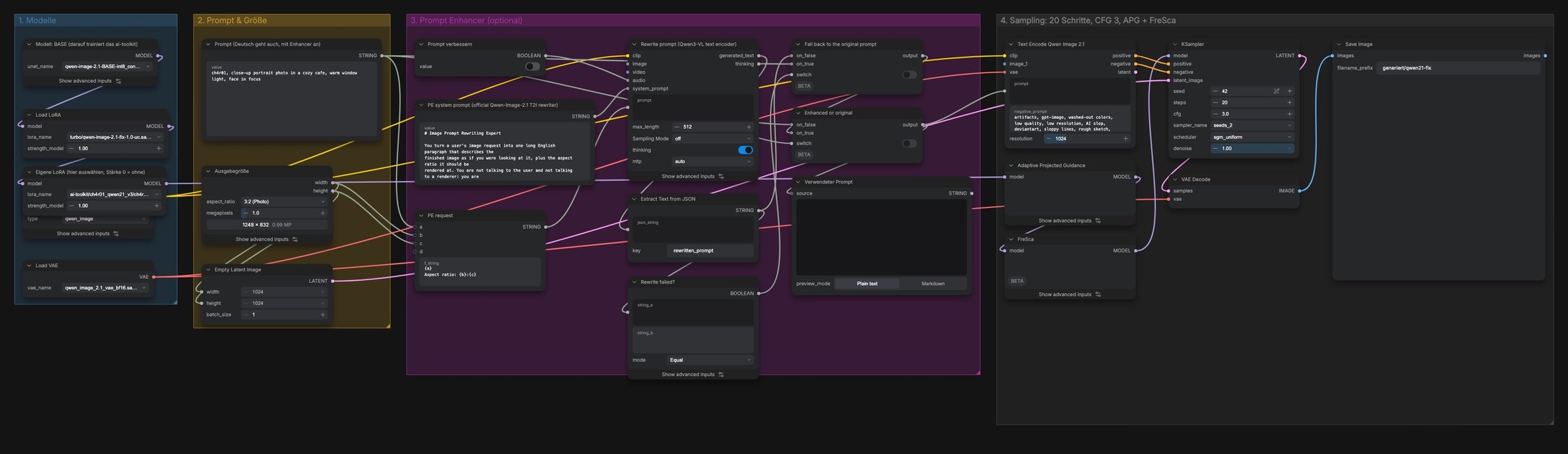Increase batch_size with the plus icon
Viewport: 1568px width, 454px height.
(322, 314)
